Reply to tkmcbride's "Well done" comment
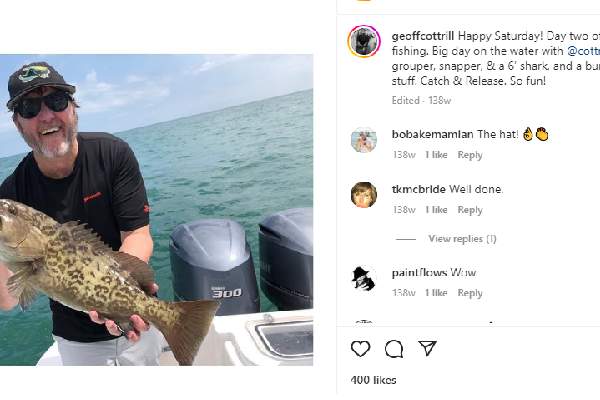Screen dimensions: 600x400 [x=470, y=210]
